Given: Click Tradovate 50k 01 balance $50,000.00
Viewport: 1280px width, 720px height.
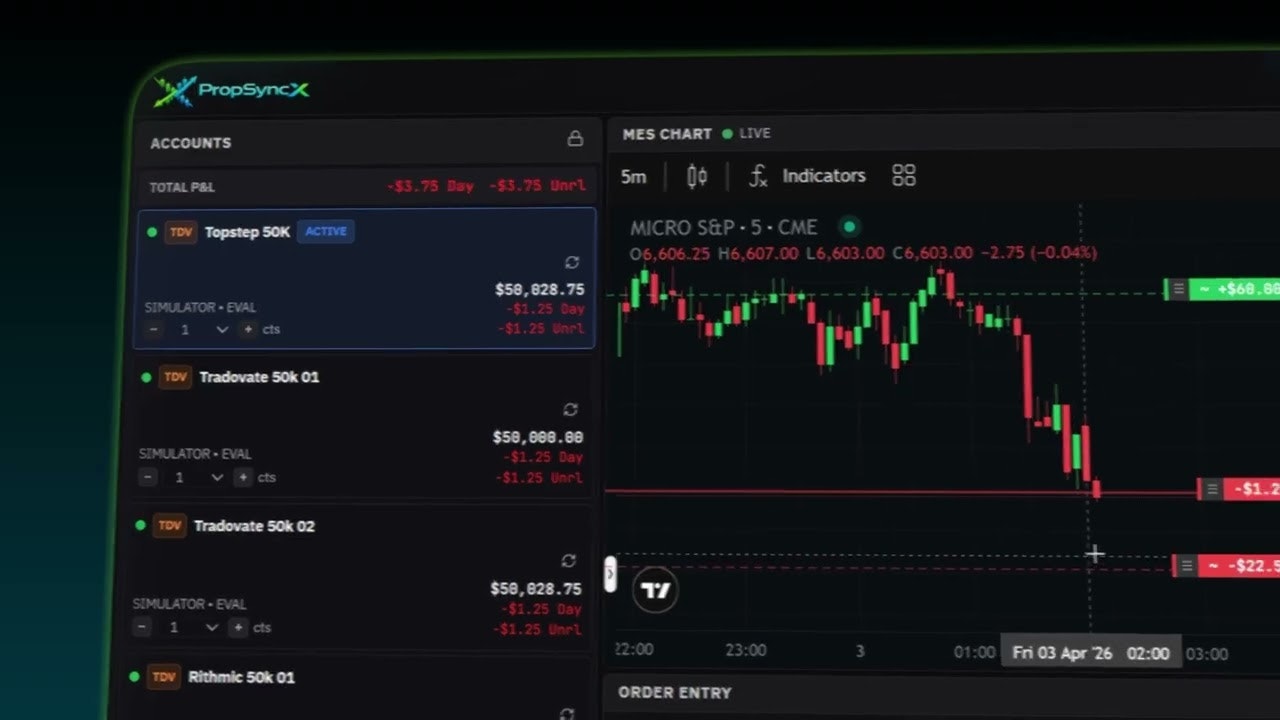Looking at the screenshot, I should [x=538, y=437].
